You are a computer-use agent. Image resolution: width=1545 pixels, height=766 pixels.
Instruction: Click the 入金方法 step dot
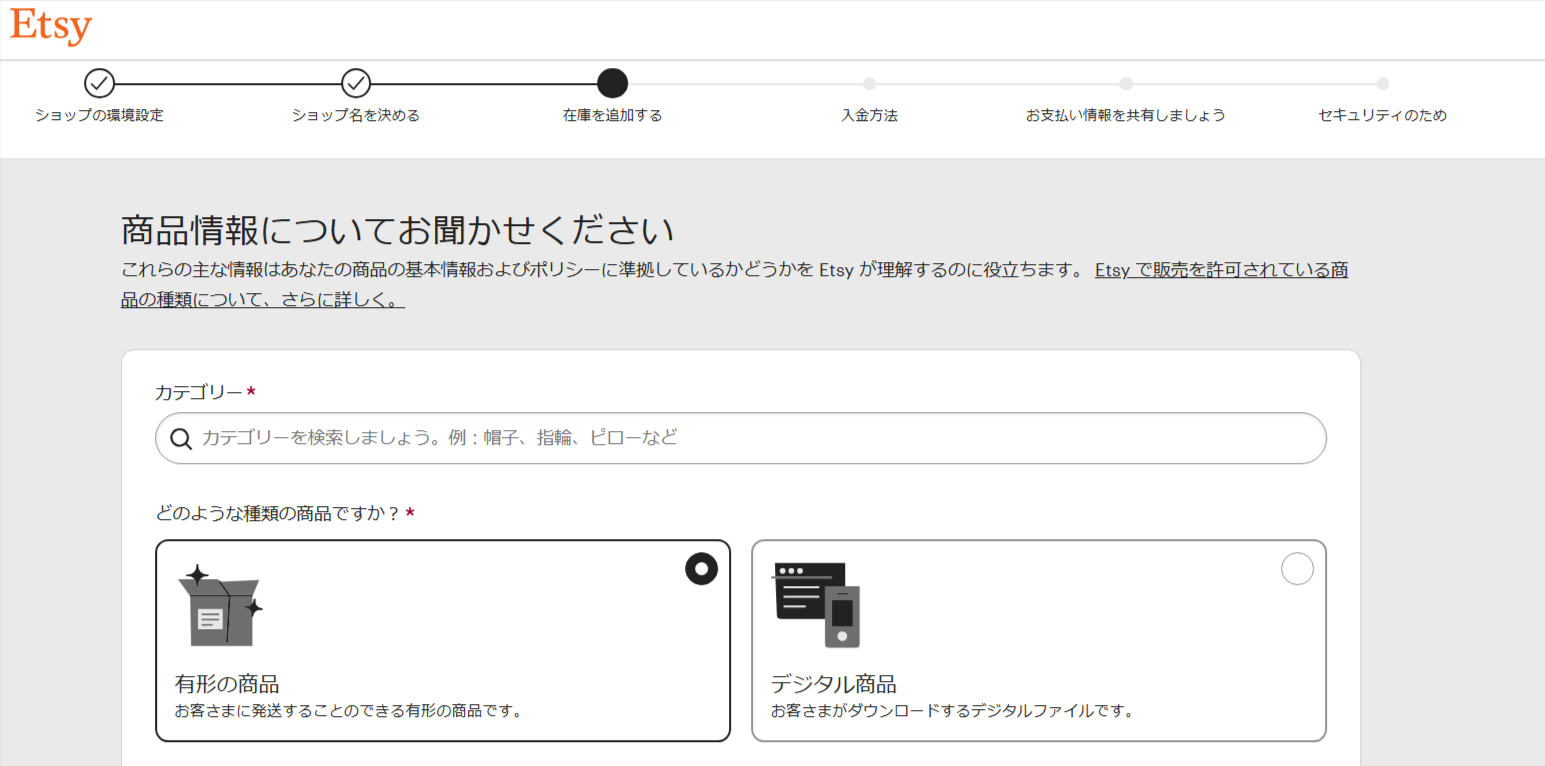click(869, 84)
